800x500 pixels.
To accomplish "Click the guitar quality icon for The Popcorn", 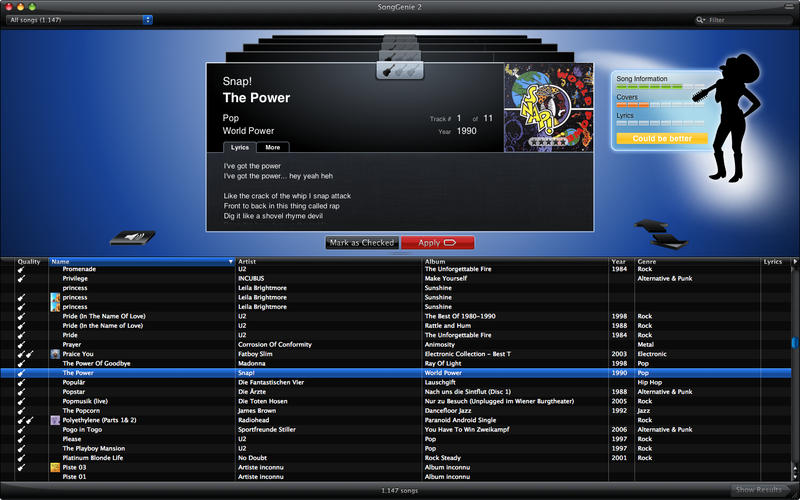I will click(21, 411).
